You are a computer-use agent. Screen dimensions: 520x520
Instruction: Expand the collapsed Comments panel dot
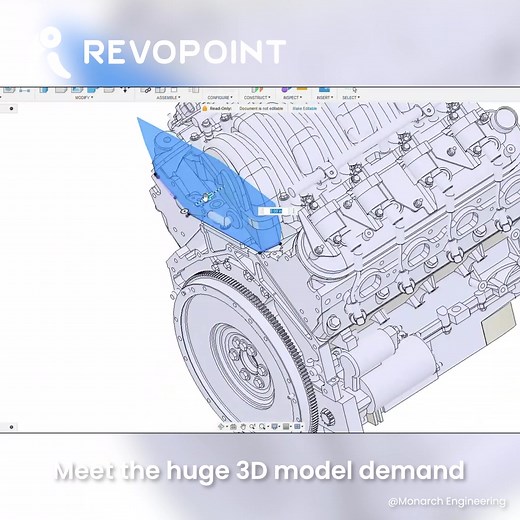coord(11,427)
